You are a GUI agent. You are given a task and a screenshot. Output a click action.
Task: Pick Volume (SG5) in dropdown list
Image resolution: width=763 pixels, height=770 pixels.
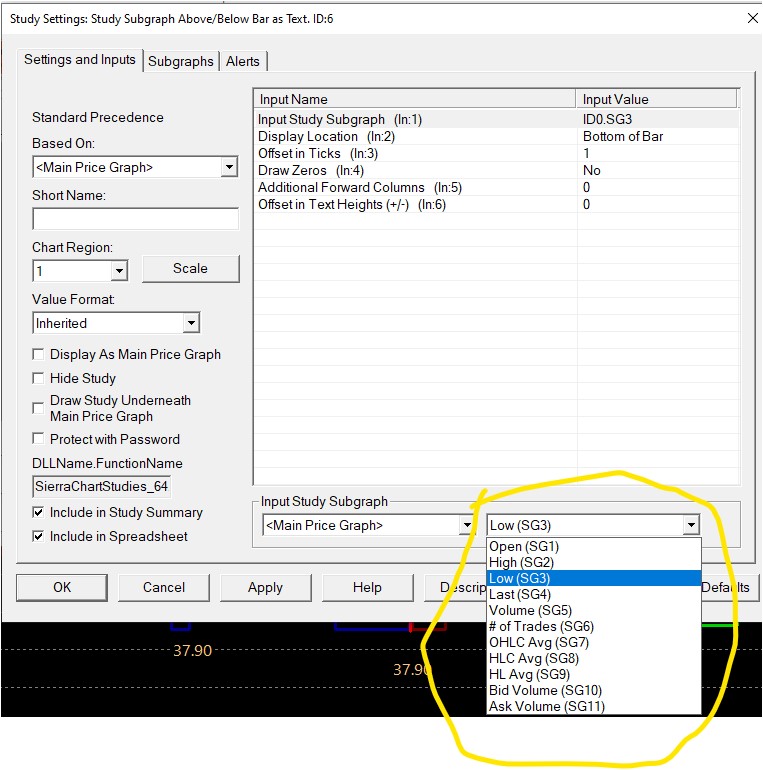pos(594,610)
